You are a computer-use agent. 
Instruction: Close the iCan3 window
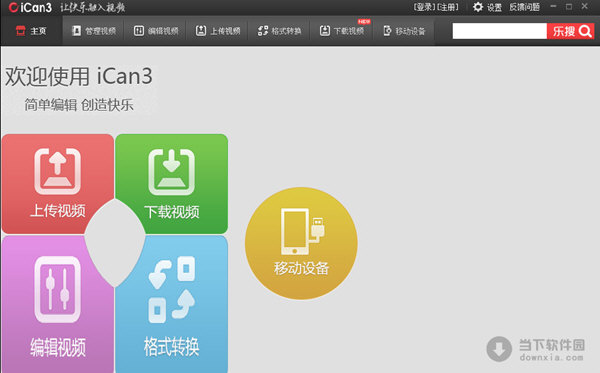(x=585, y=6)
